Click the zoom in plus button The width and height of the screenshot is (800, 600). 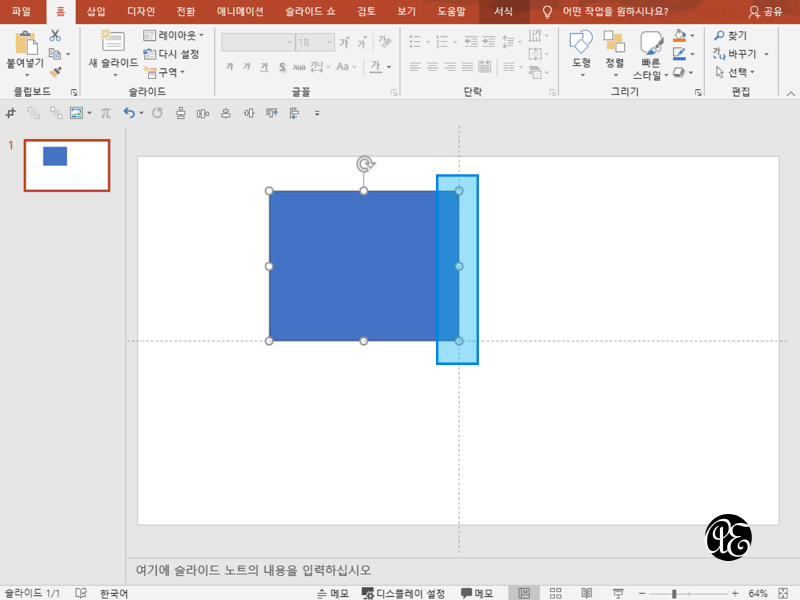point(735,593)
